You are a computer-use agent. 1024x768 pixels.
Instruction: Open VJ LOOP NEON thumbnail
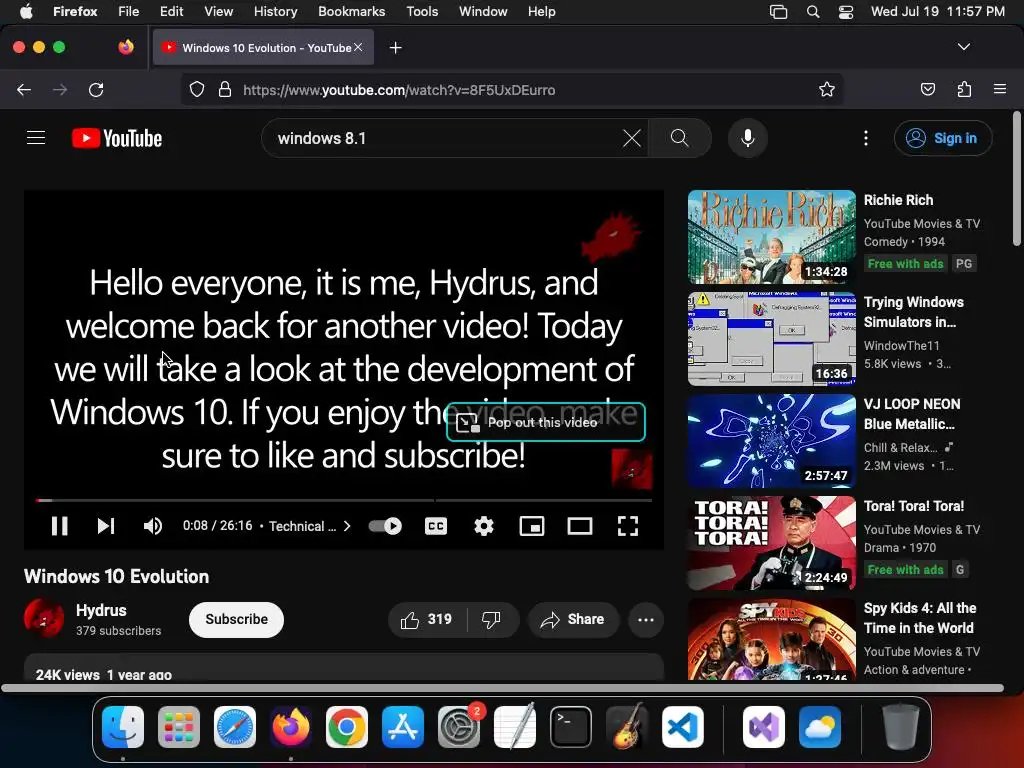(771, 441)
